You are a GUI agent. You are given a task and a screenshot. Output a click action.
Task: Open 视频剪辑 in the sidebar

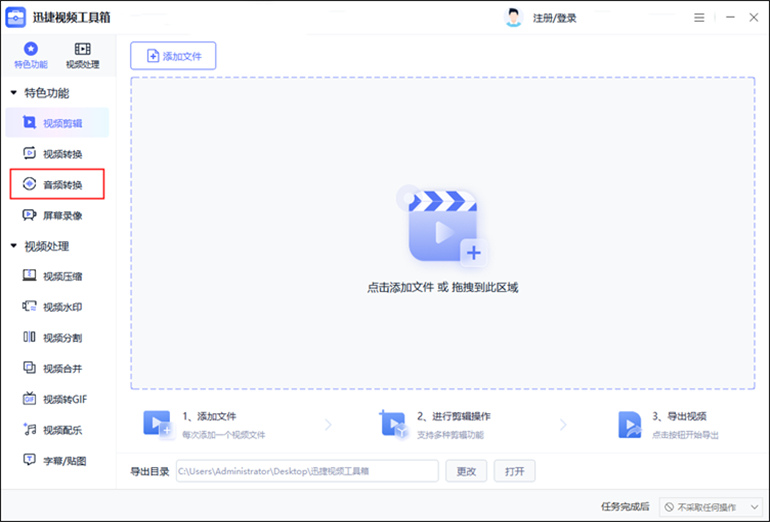57,123
